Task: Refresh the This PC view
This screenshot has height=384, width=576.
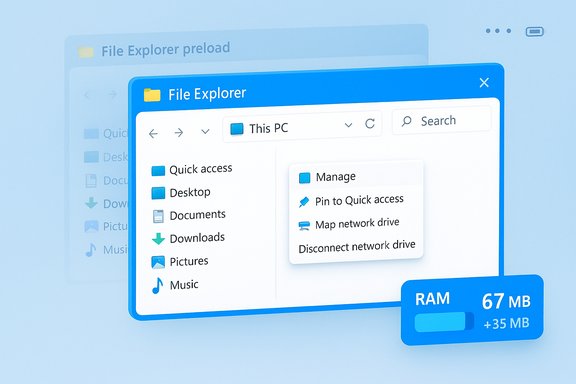Action: click(x=370, y=124)
